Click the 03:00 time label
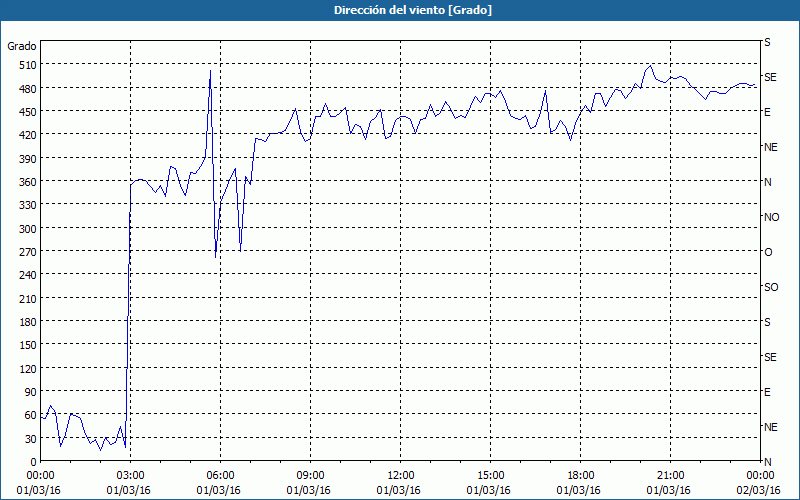The height and width of the screenshot is (500, 800). 131,477
